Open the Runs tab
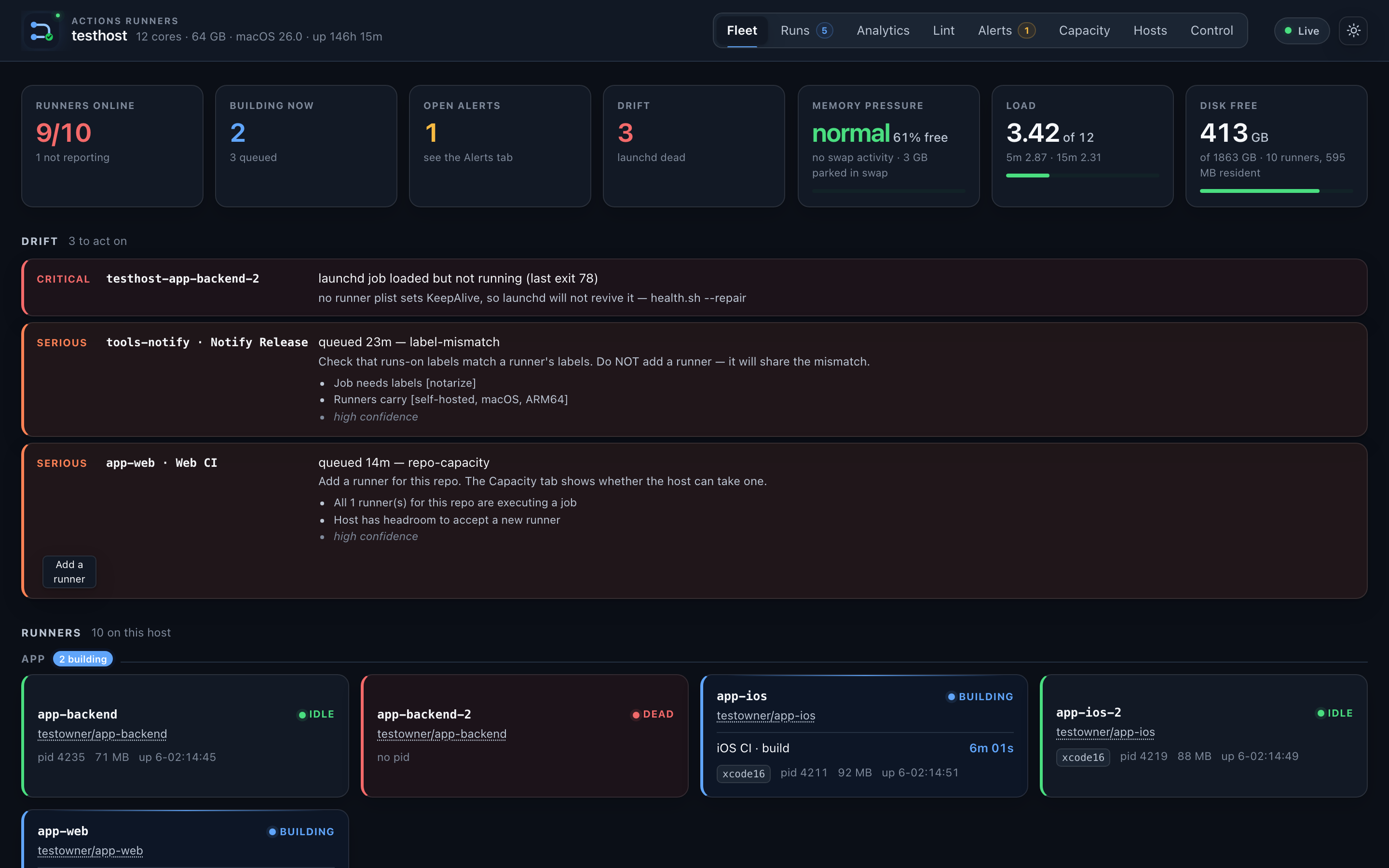Viewport: 1389px width, 868px height. 806,30
